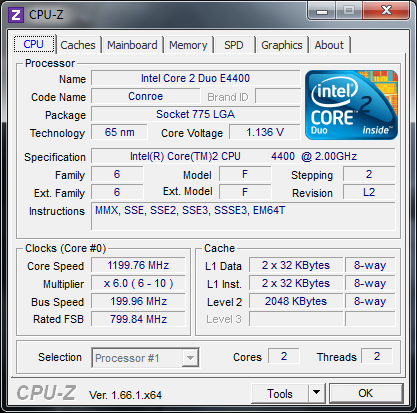The width and height of the screenshot is (417, 414).
Task: Minimize the CPU-Z window
Action: tap(322, 11)
